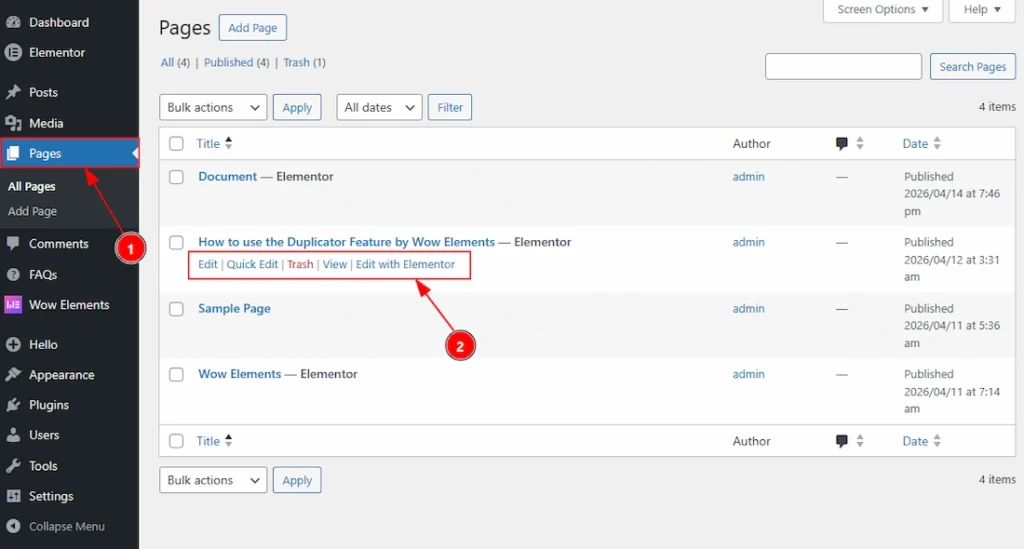1024x549 pixels.
Task: Click comments bubble icon in table header
Action: pyautogui.click(x=842, y=144)
